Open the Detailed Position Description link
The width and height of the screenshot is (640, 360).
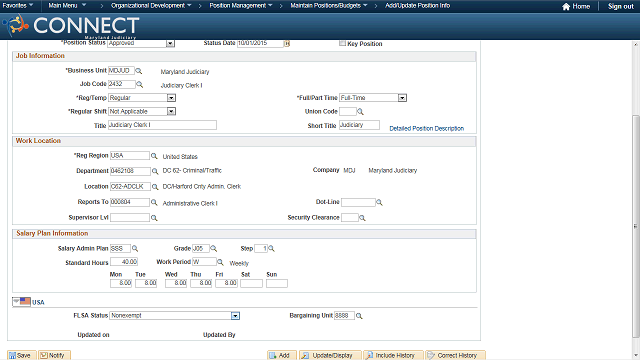click(427, 129)
